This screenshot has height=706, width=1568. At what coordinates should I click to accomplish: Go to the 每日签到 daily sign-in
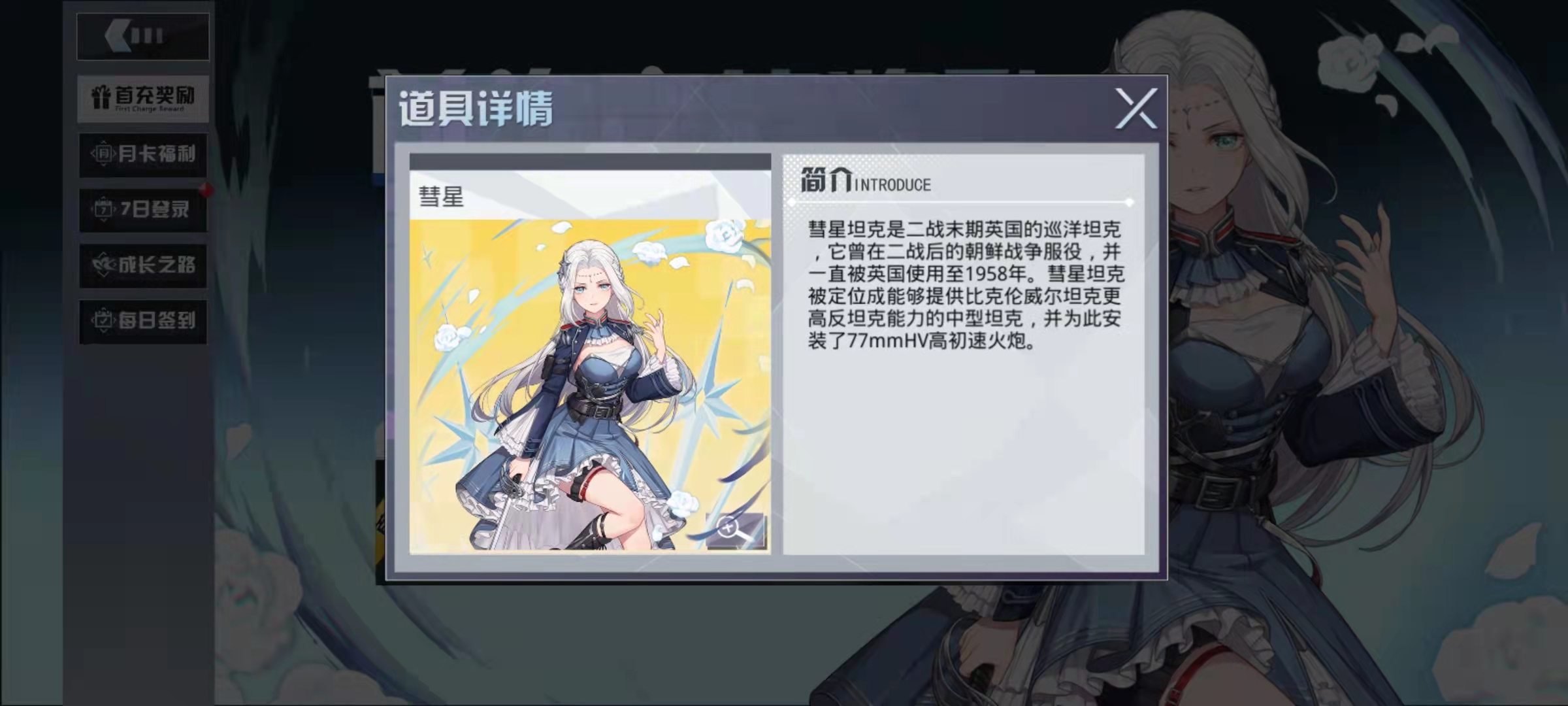tap(142, 321)
